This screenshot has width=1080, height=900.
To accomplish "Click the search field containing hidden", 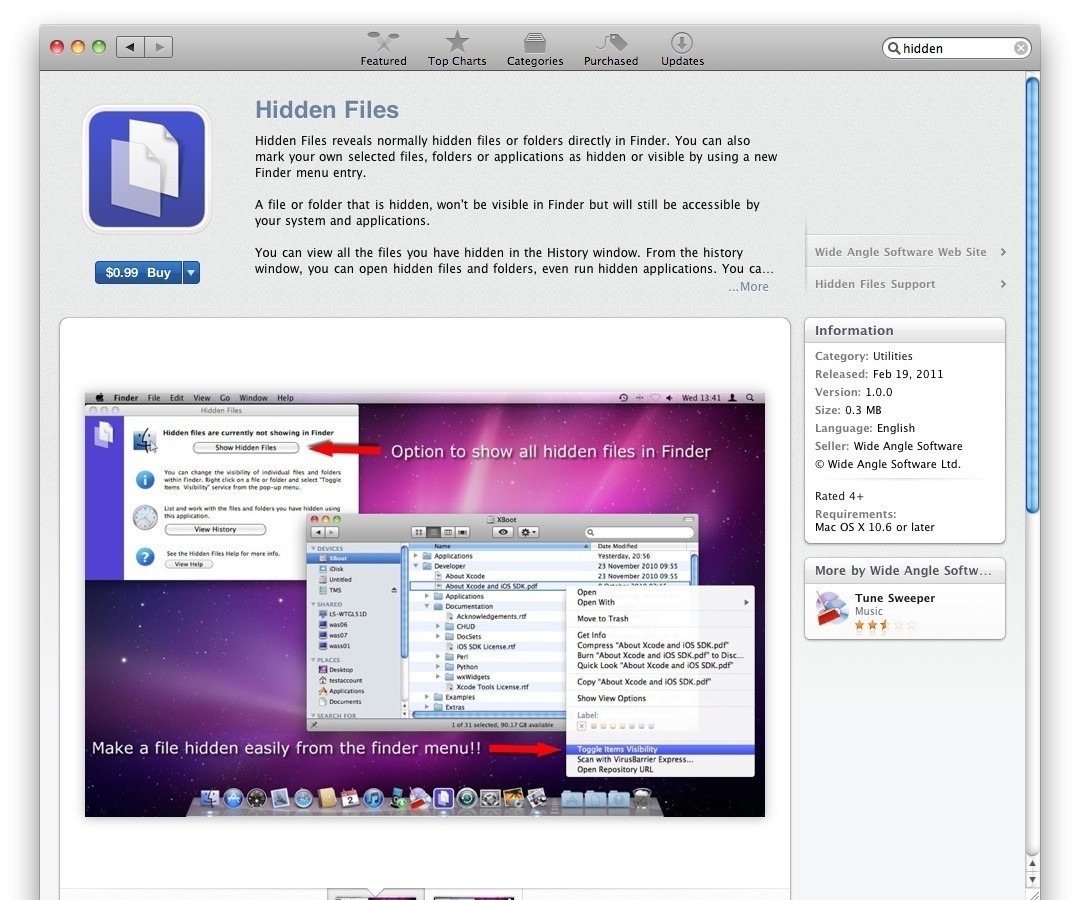I will pos(955,48).
